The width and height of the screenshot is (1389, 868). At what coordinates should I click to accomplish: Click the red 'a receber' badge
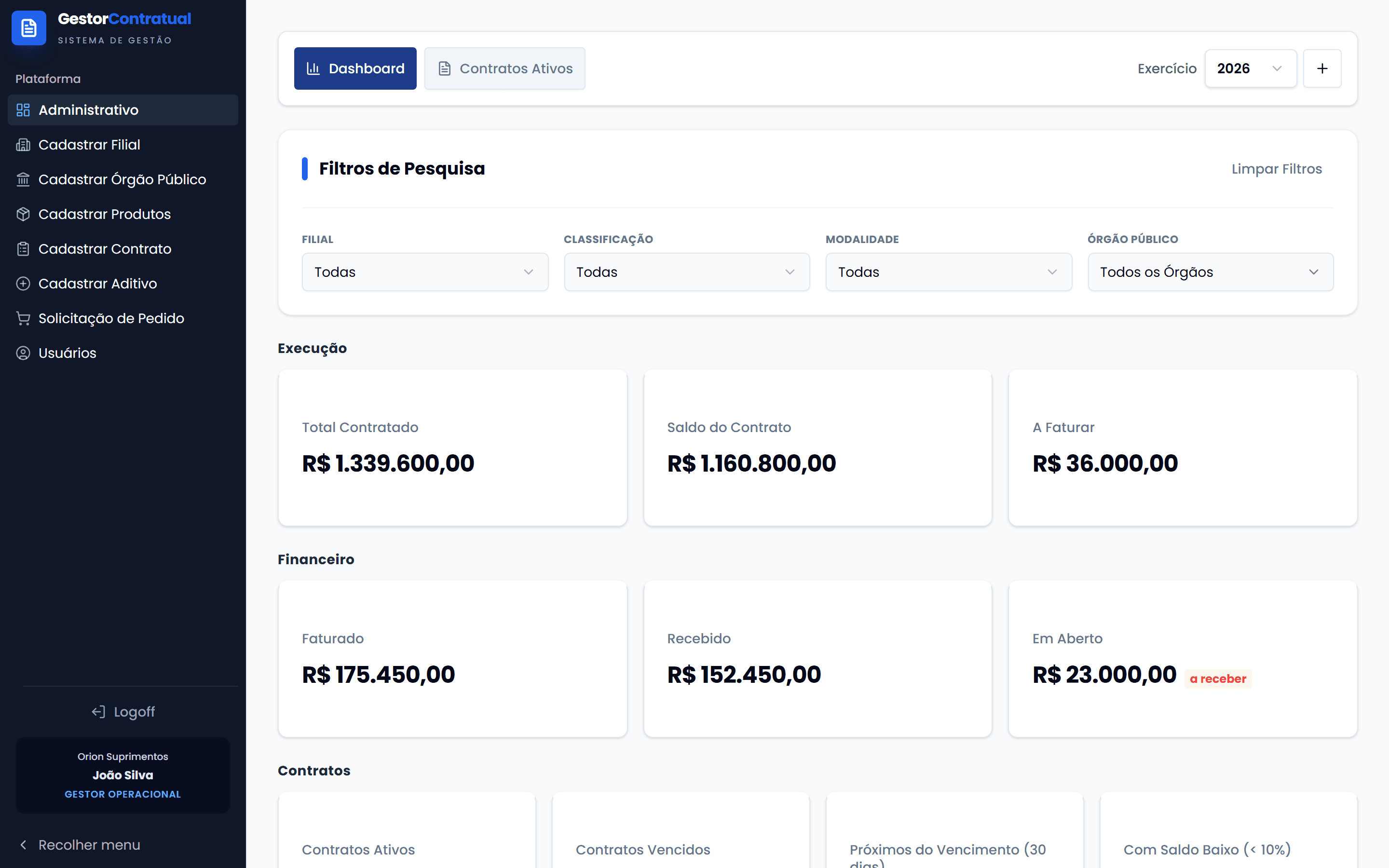point(1218,678)
